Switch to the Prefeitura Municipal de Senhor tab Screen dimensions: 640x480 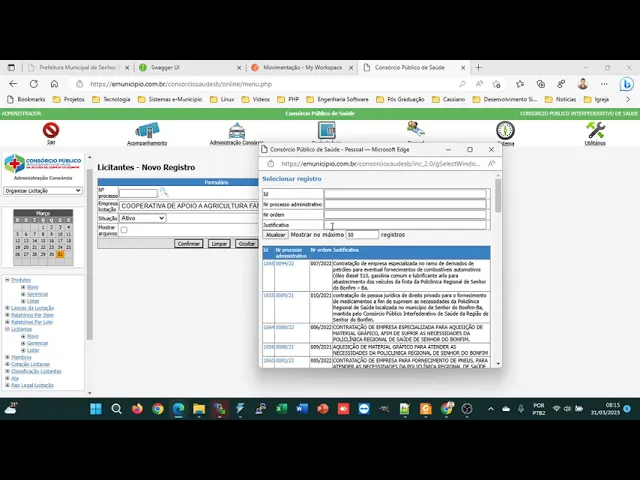click(x=78, y=67)
